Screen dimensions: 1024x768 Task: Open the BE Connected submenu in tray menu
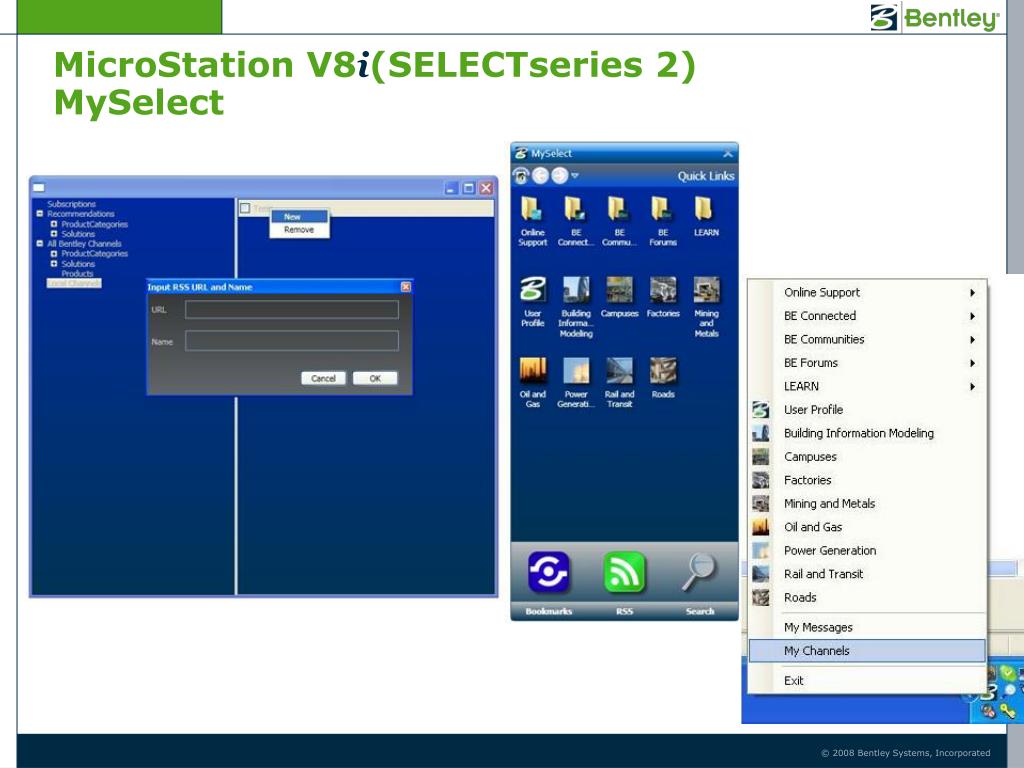click(867, 316)
